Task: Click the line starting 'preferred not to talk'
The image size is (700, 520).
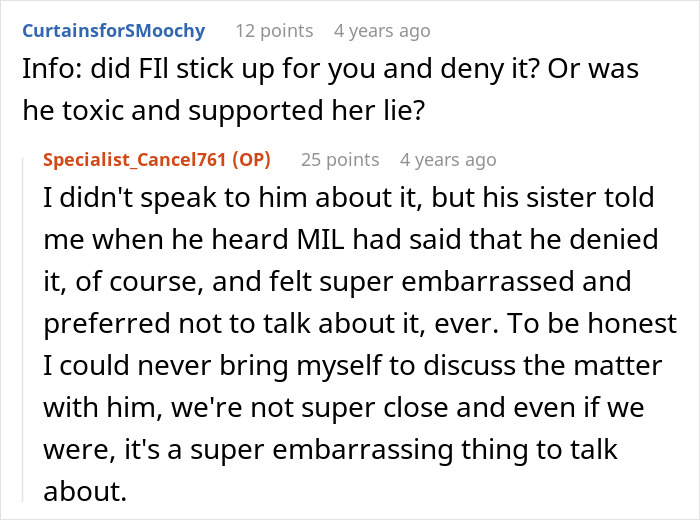Action: (x=360, y=324)
